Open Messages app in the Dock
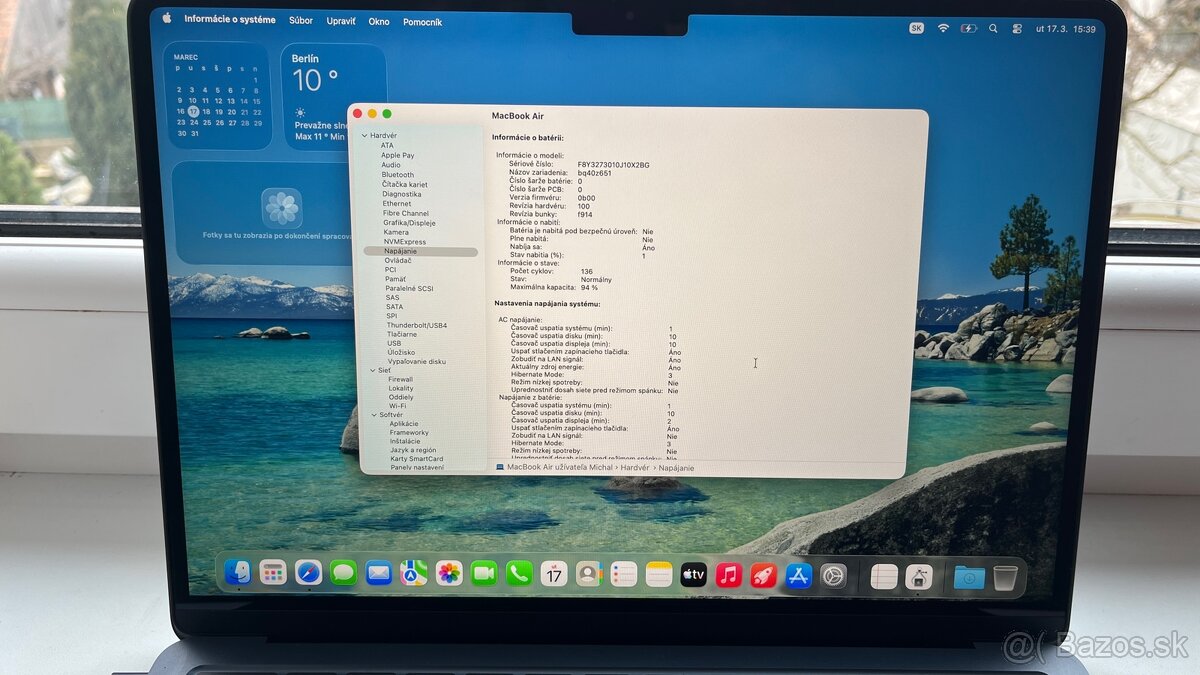This screenshot has width=1200, height=675. 343,573
